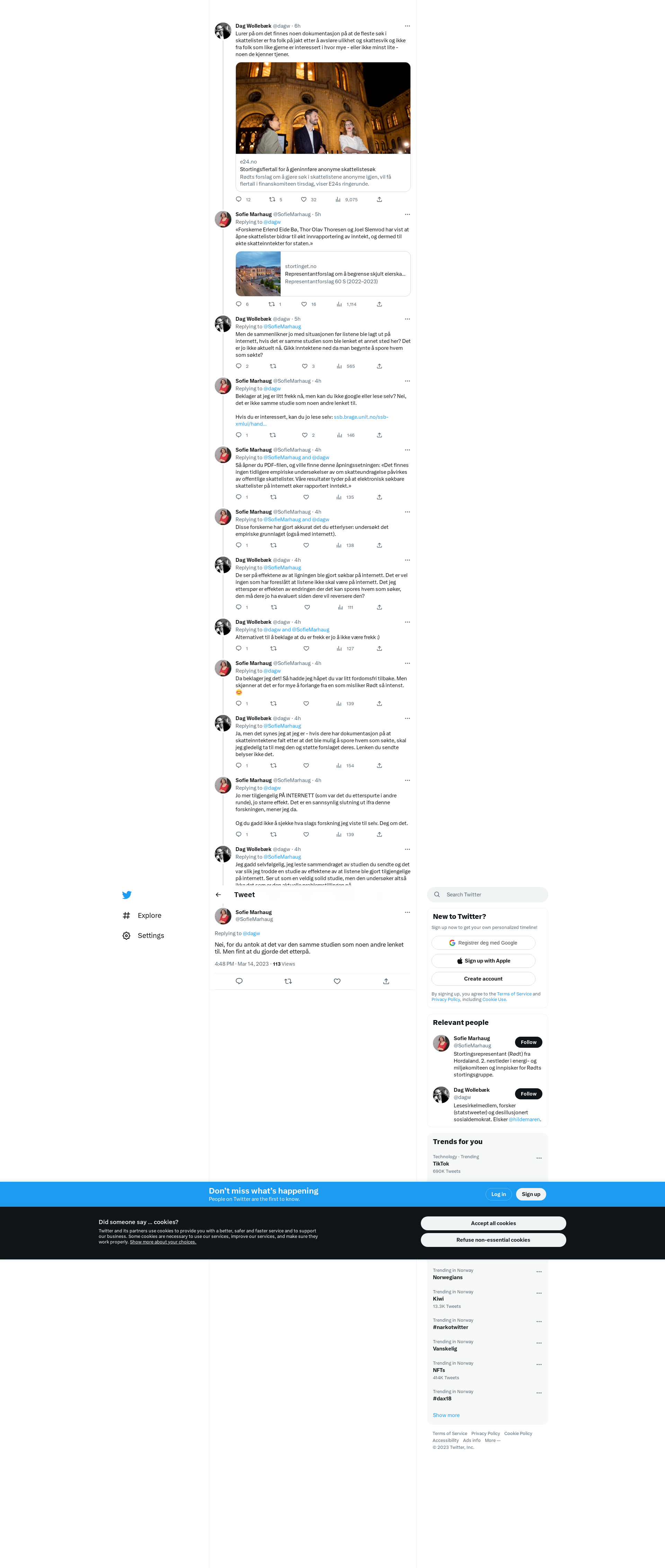665x1568 pixels.
Task: Follow Sofie Marhaug
Action: point(528,1042)
